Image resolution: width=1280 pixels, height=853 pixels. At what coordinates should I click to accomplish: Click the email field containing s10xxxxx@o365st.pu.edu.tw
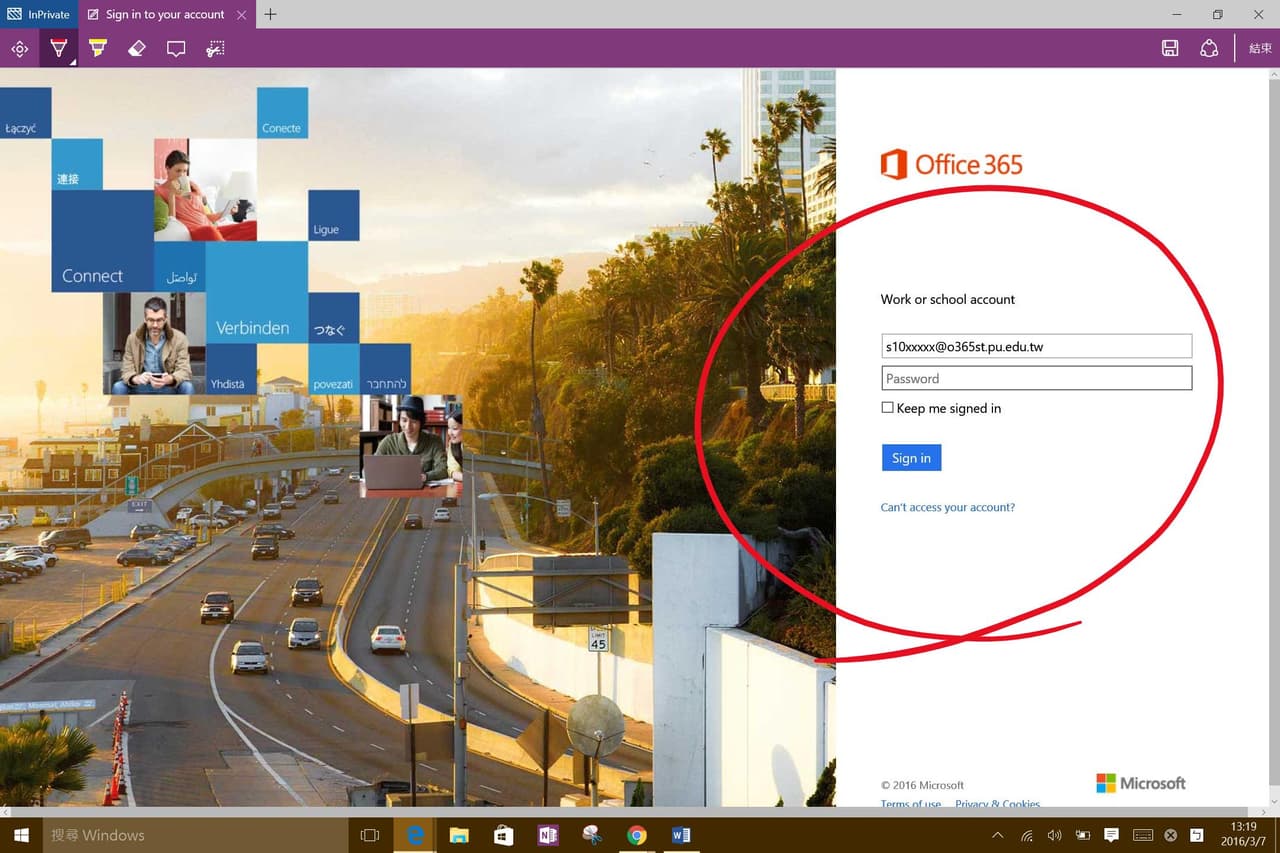[1037, 346]
